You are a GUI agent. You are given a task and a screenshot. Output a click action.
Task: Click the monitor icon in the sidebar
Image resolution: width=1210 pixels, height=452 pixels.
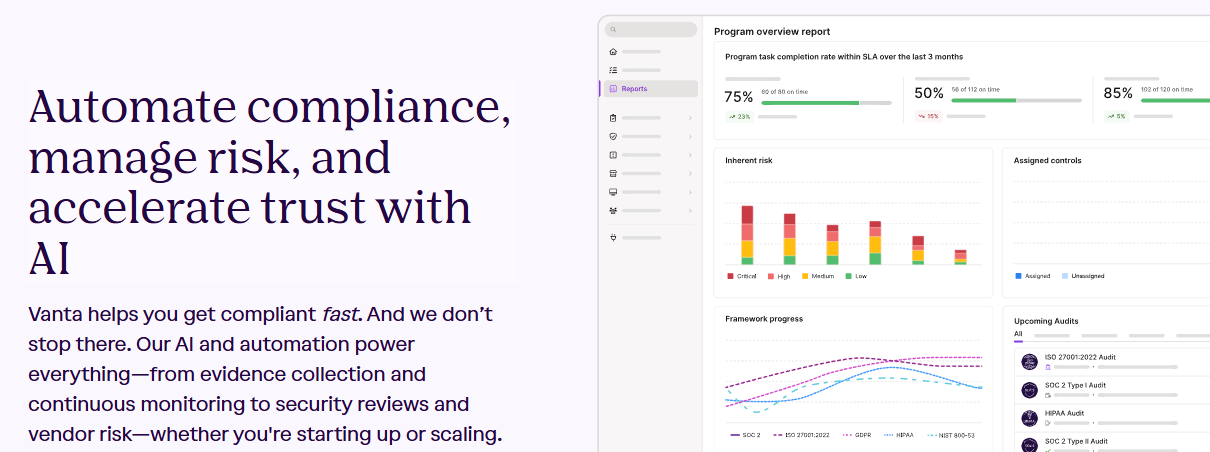point(613,191)
